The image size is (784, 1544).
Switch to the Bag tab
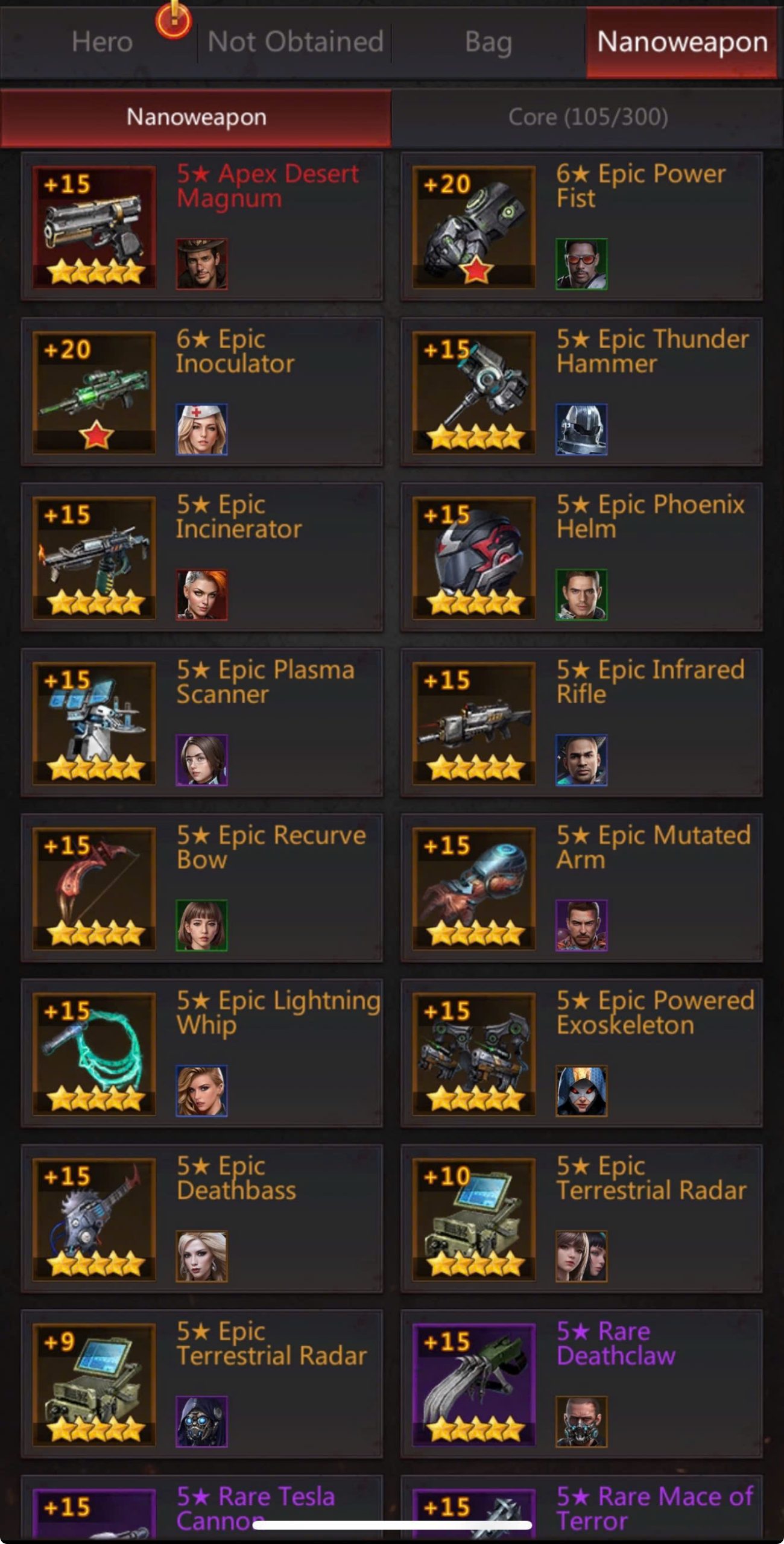click(x=488, y=42)
